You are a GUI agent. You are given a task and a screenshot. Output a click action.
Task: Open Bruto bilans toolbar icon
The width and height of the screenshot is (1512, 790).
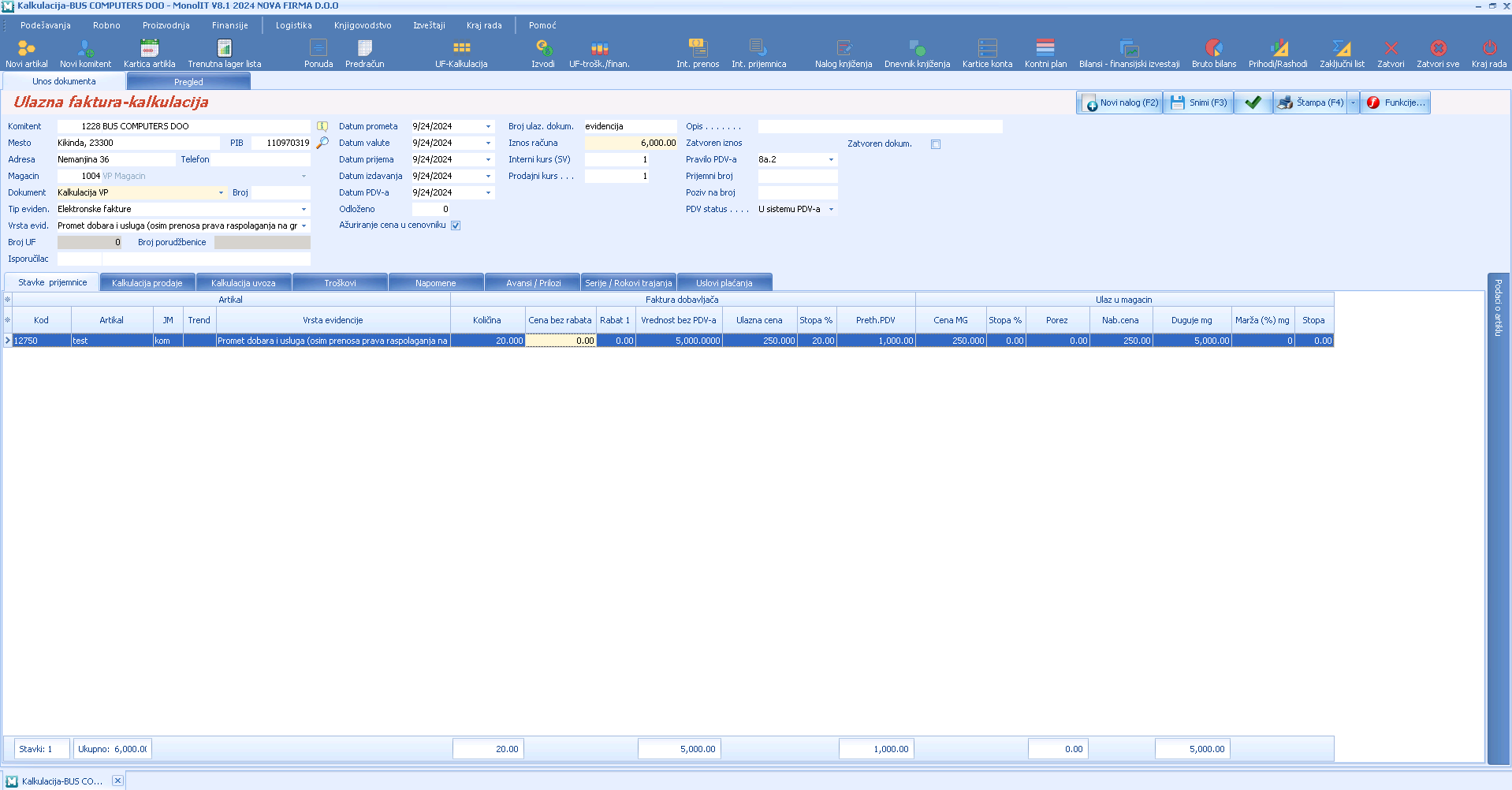[1214, 54]
